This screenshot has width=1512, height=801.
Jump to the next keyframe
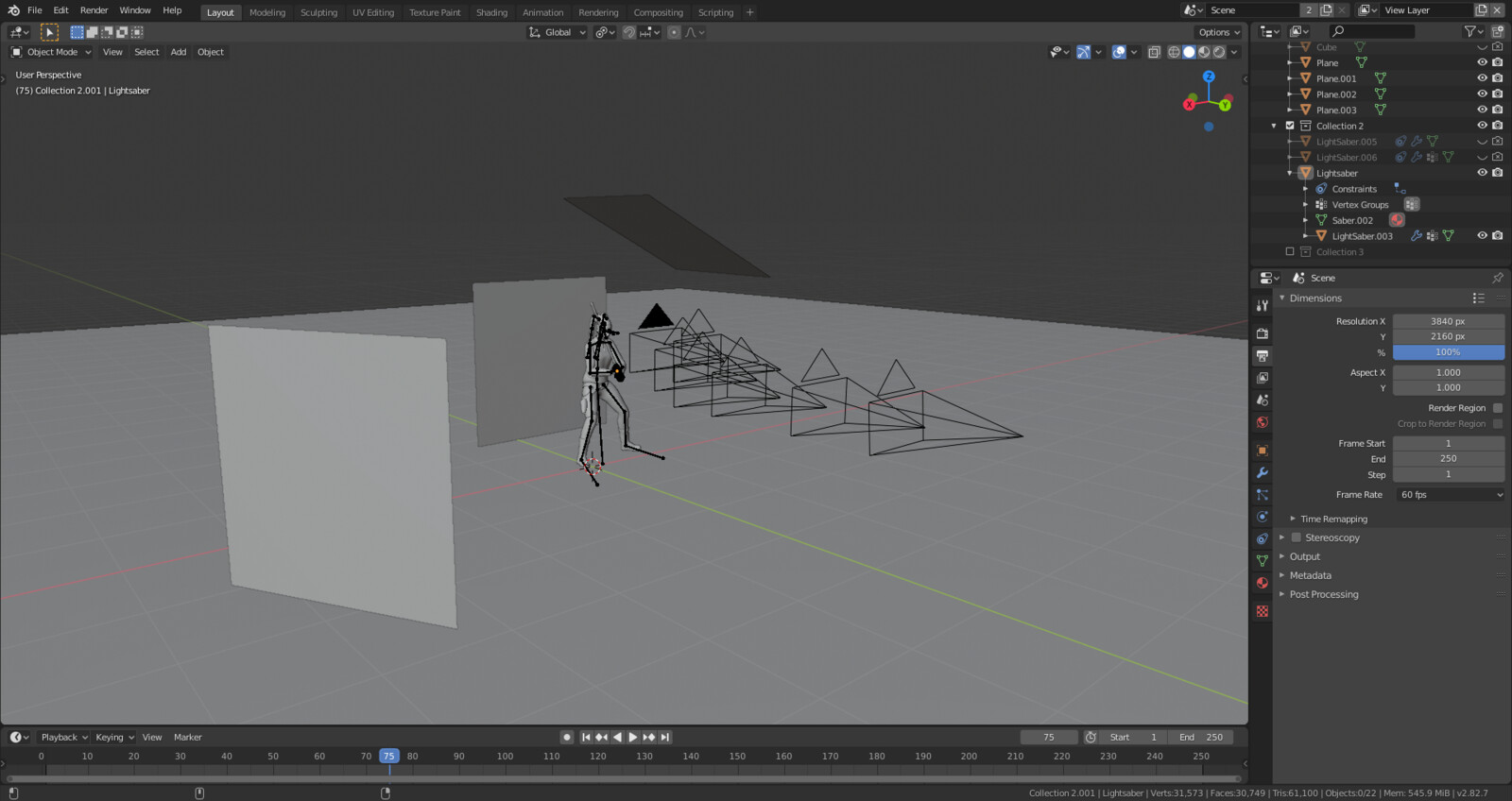pyautogui.click(x=648, y=737)
